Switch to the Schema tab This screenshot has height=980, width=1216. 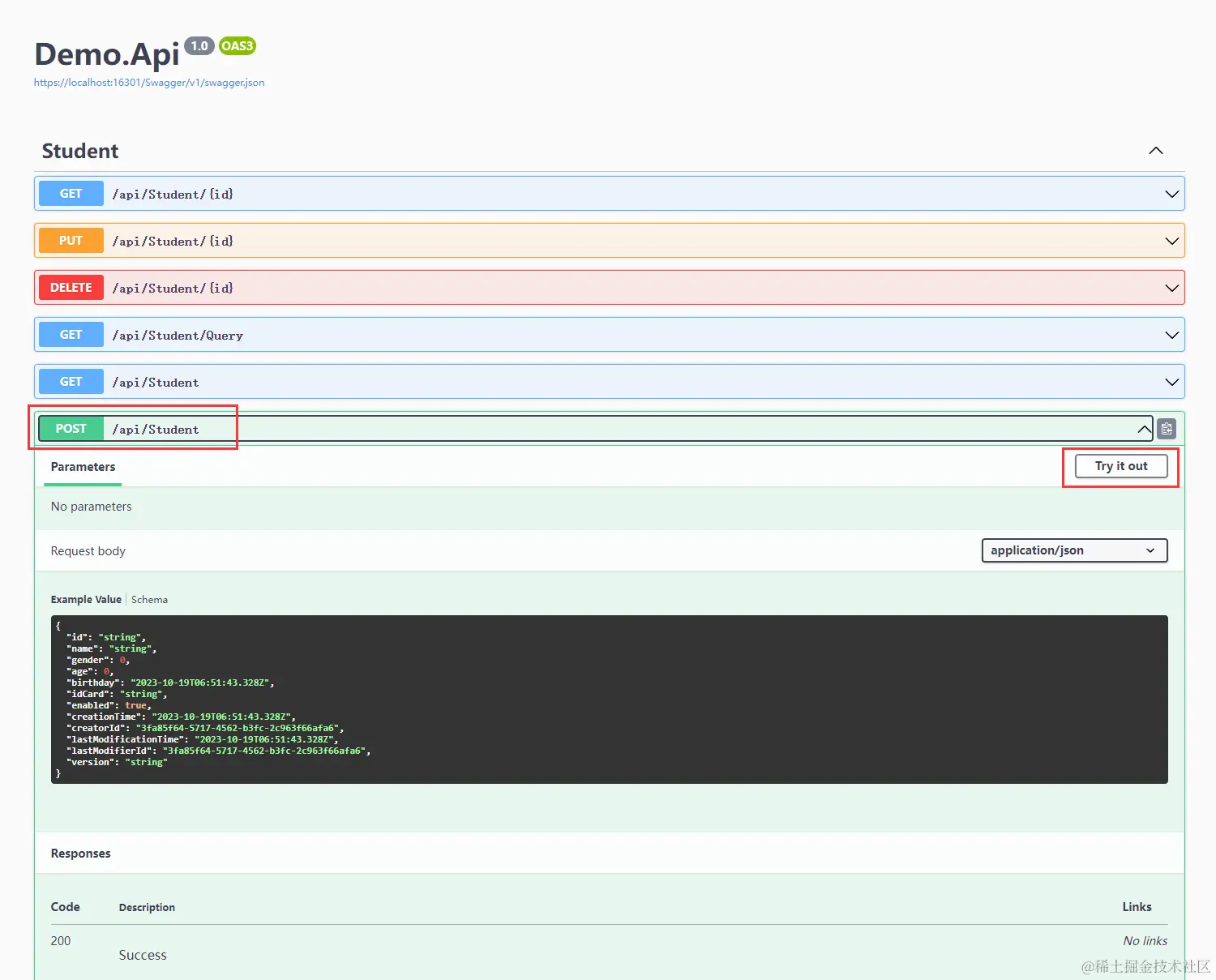149,600
